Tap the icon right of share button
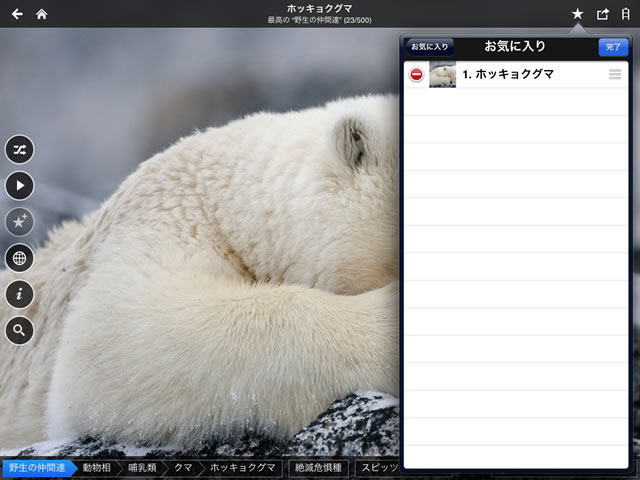The height and width of the screenshot is (480, 640). pos(625,14)
